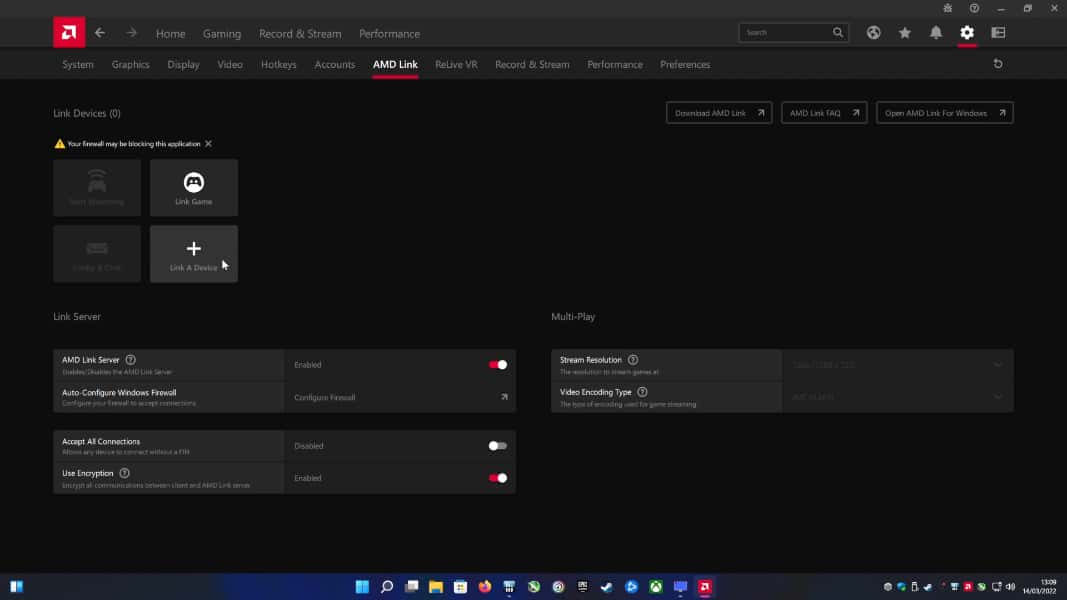The height and width of the screenshot is (600, 1067).
Task: Click the volume icon in system tray
Action: coord(1011,587)
